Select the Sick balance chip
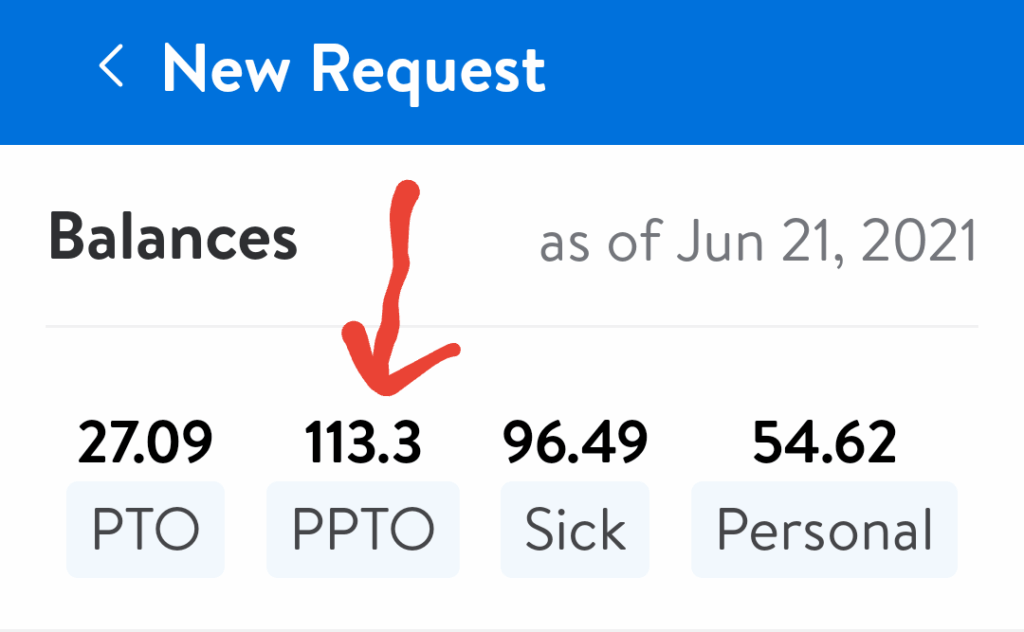 (575, 530)
